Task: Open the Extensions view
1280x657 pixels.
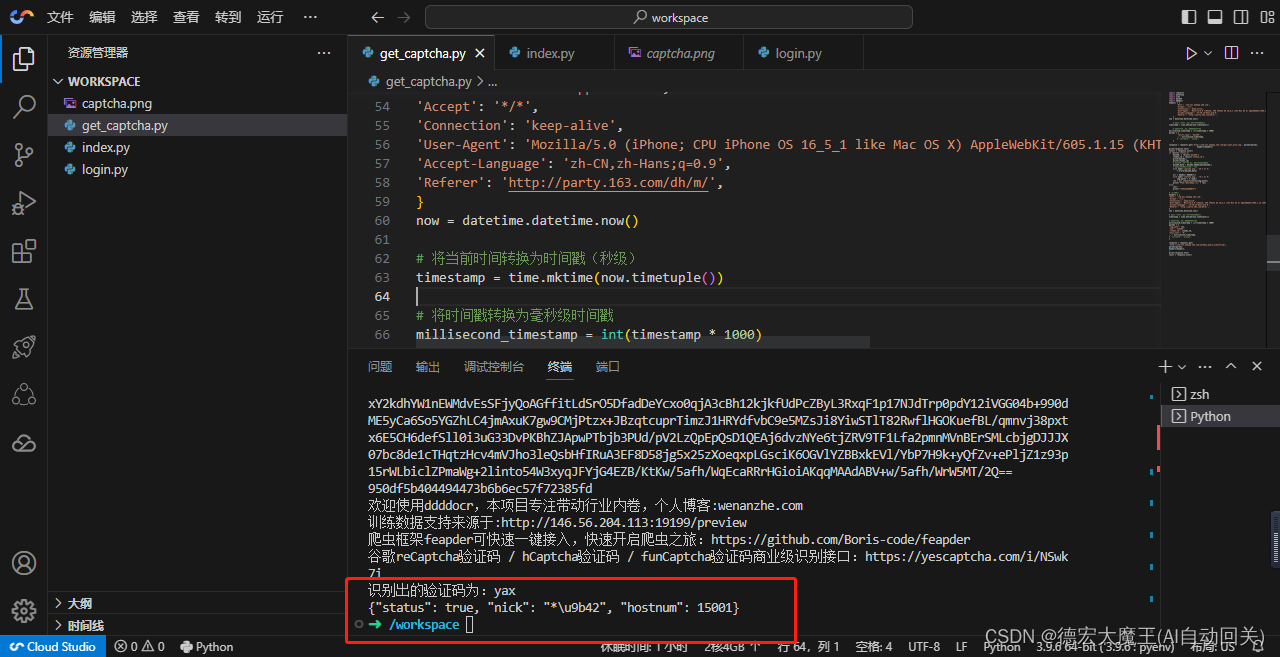Action: pos(24,251)
